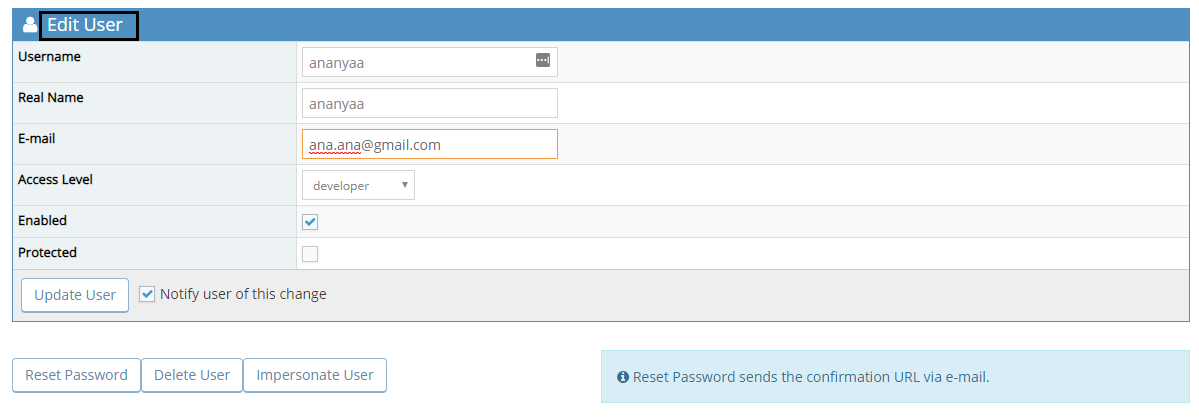Open the Access Level dropdown
Viewport: 1199px width, 419px height.
358,185
